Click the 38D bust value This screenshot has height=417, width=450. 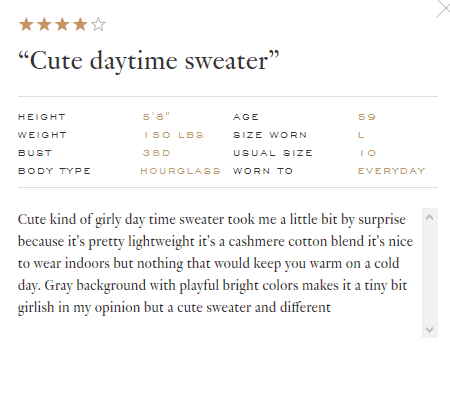click(x=156, y=153)
